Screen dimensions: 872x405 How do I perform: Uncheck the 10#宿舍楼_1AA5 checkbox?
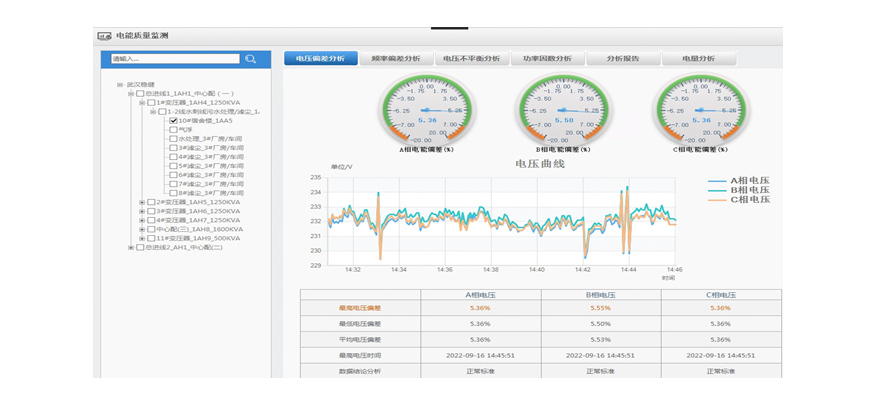pyautogui.click(x=174, y=120)
